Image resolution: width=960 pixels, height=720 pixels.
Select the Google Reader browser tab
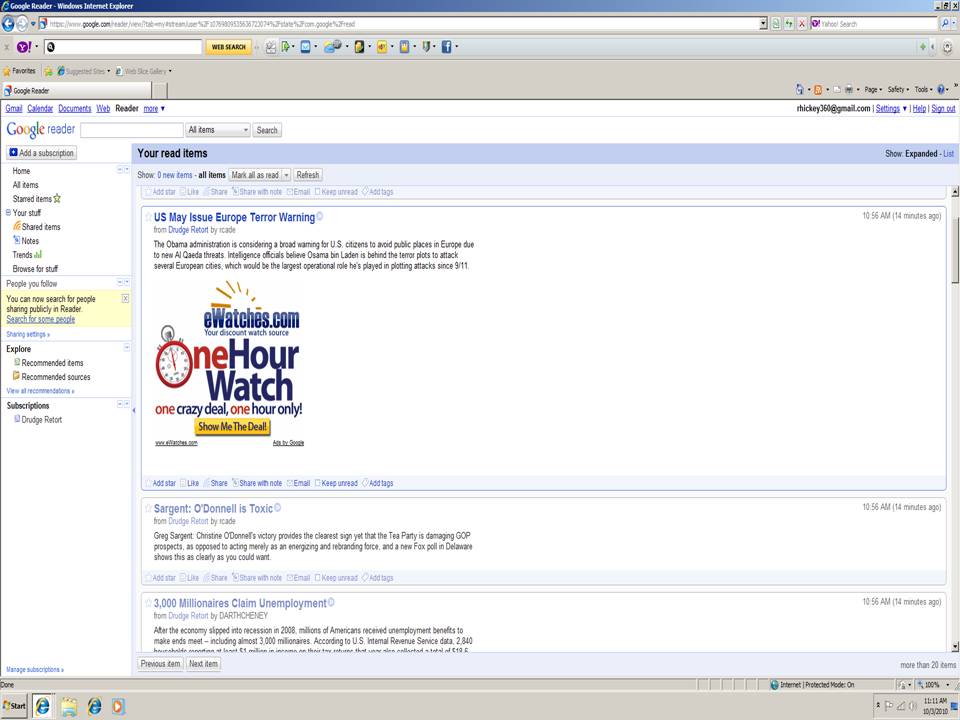point(76,91)
